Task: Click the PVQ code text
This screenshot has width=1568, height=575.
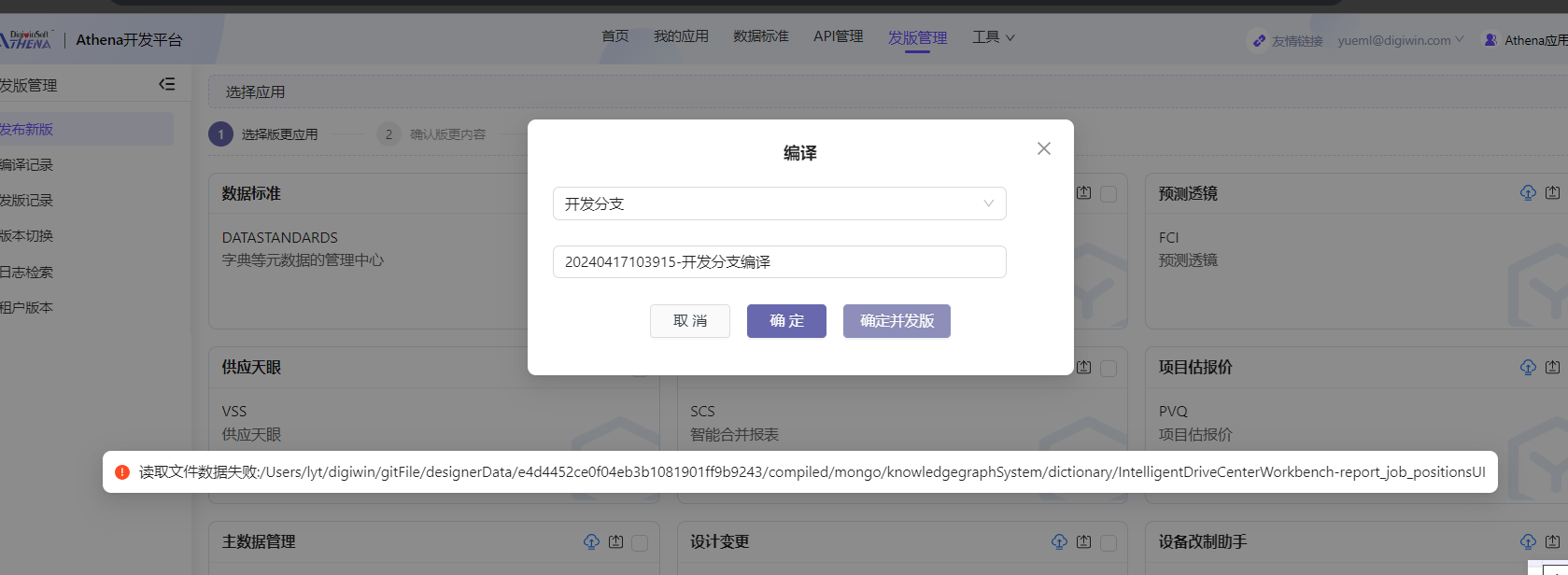Action: [x=1173, y=412]
